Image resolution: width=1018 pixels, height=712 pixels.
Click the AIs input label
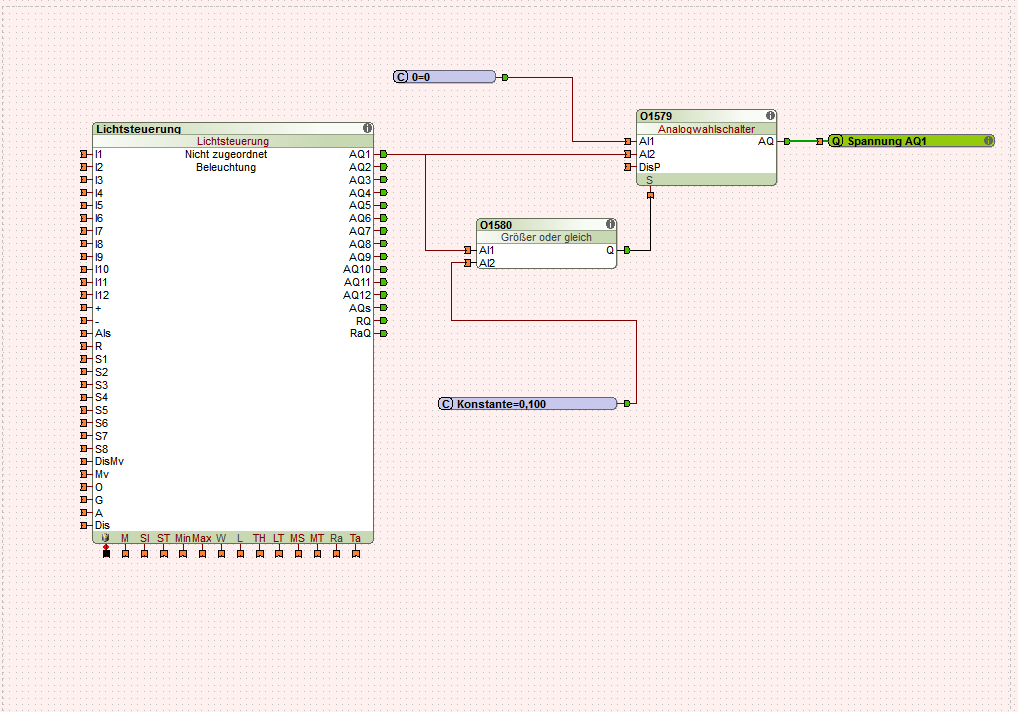pos(103,334)
